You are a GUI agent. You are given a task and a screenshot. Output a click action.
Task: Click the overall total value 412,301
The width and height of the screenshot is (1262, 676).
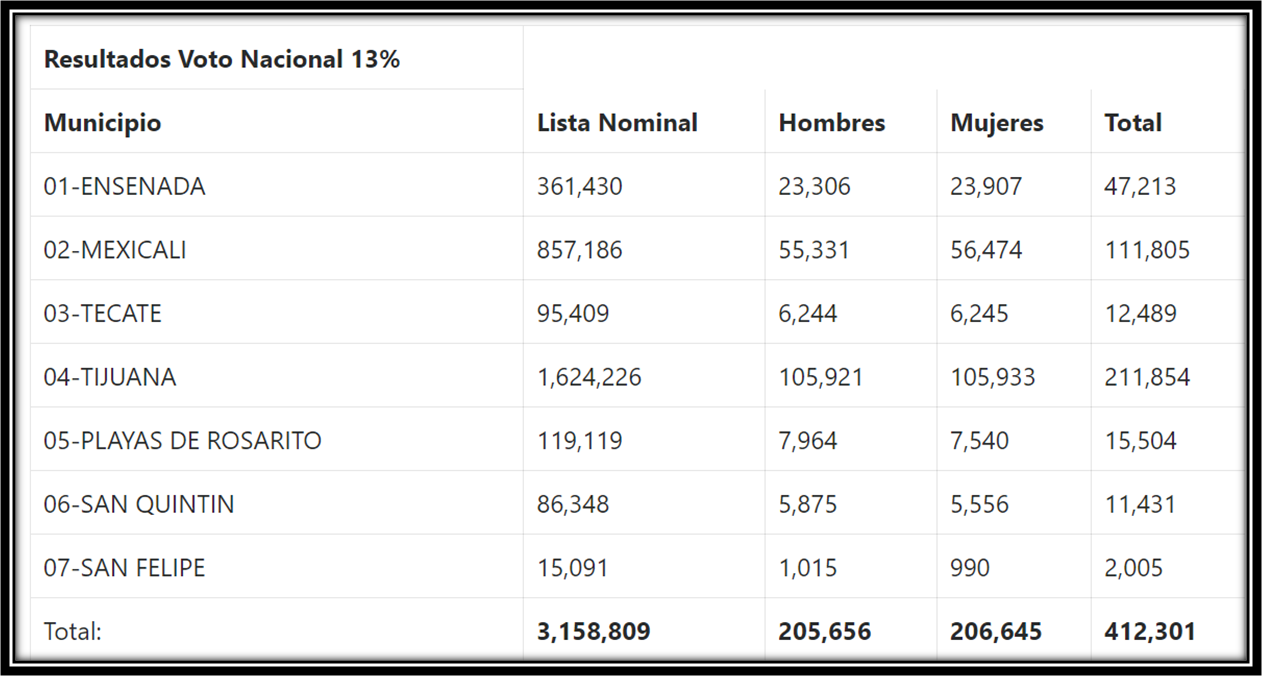pyautogui.click(x=1149, y=632)
